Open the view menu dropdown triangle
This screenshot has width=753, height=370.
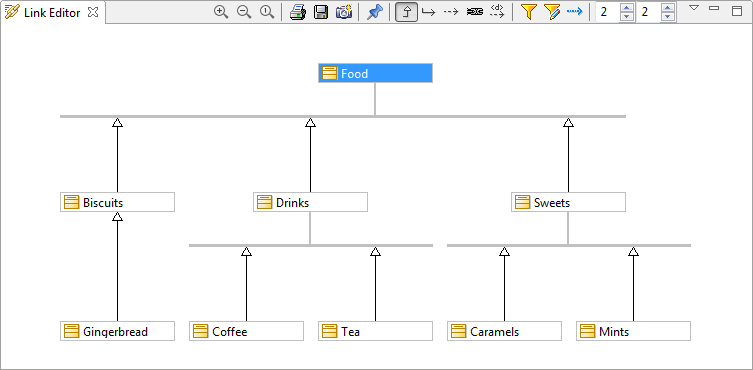click(693, 8)
